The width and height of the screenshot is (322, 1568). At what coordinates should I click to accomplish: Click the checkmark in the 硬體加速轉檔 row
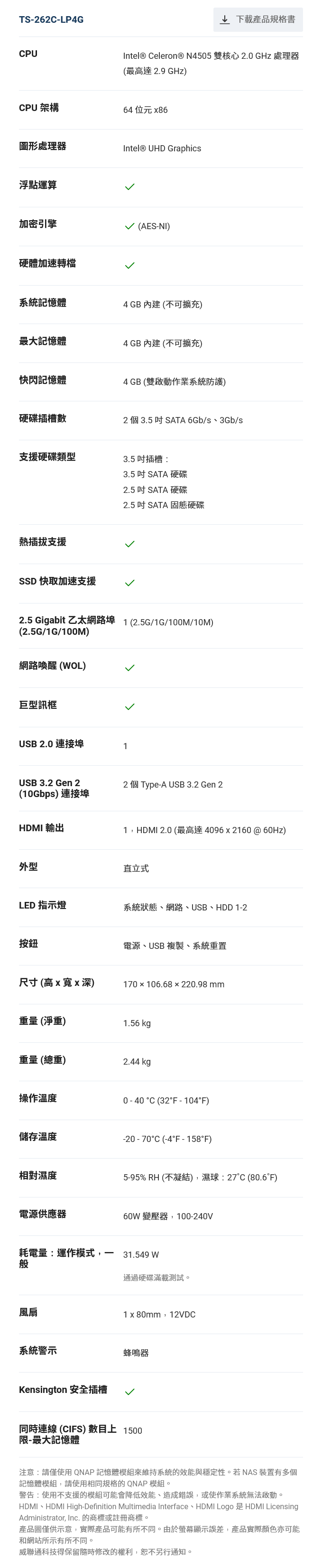click(x=129, y=266)
